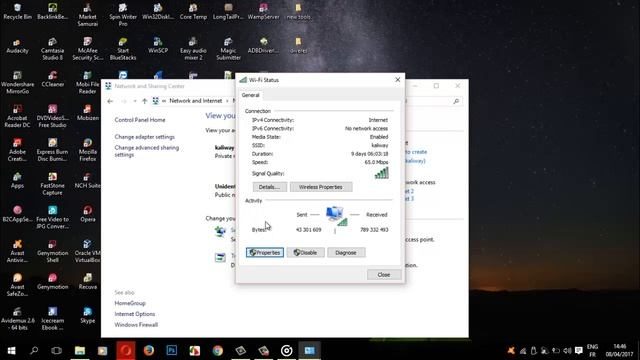This screenshot has width=640, height=360.
Task: Launch Opera from the desktop icon
Action: 87,214
